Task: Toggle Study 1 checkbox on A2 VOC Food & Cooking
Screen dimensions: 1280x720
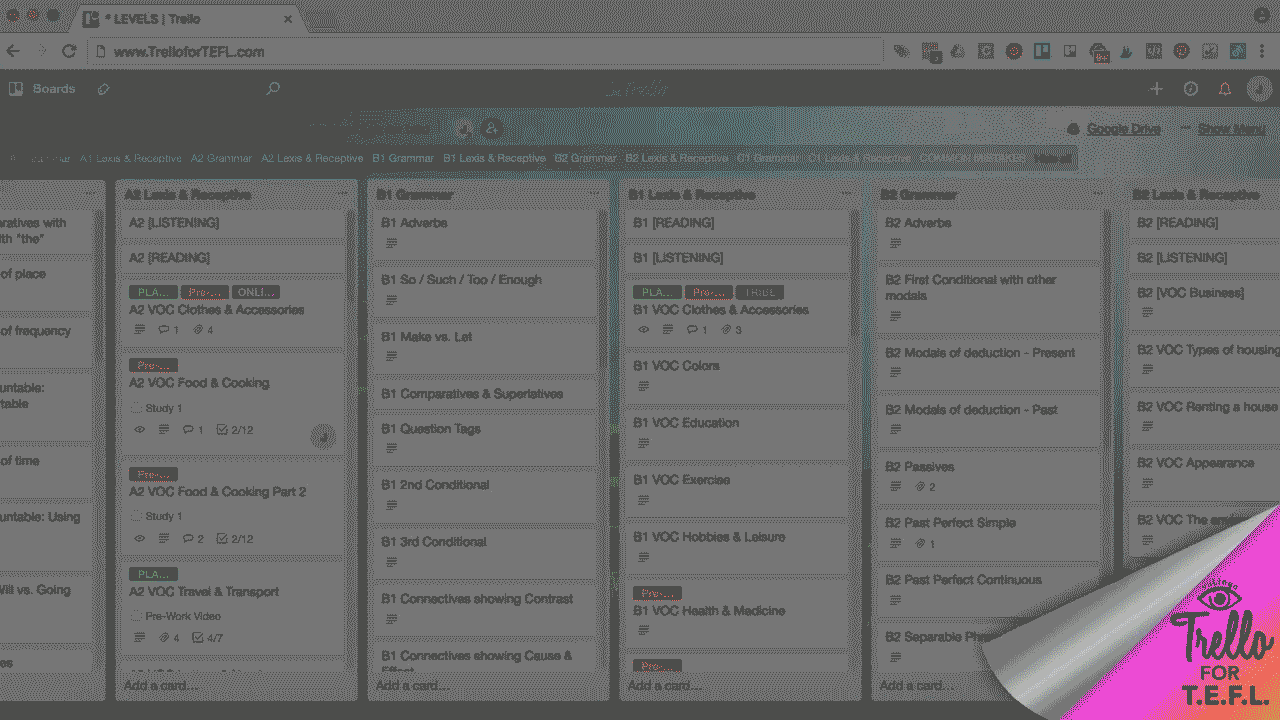Action: point(136,408)
